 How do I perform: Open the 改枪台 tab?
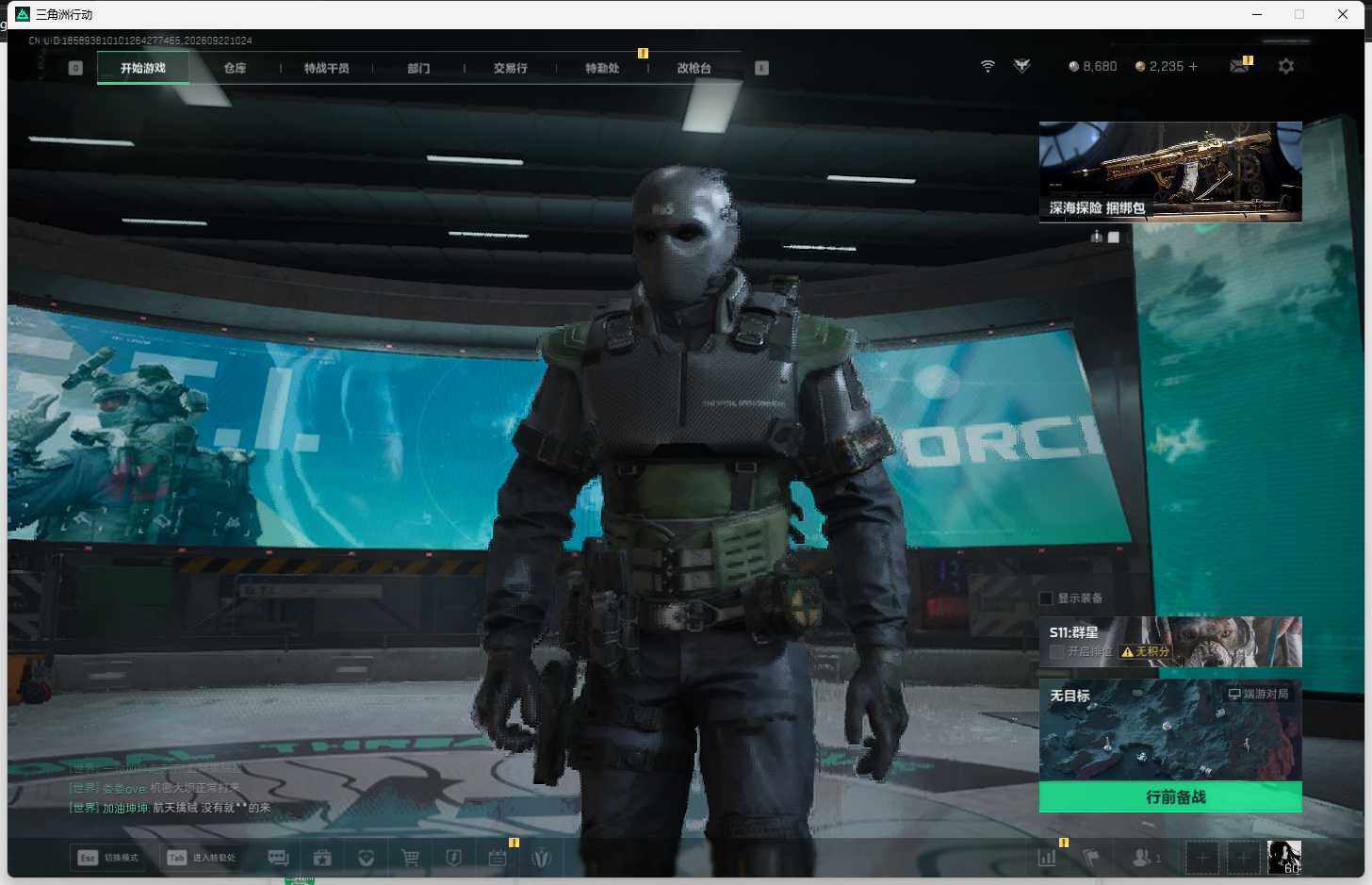694,68
